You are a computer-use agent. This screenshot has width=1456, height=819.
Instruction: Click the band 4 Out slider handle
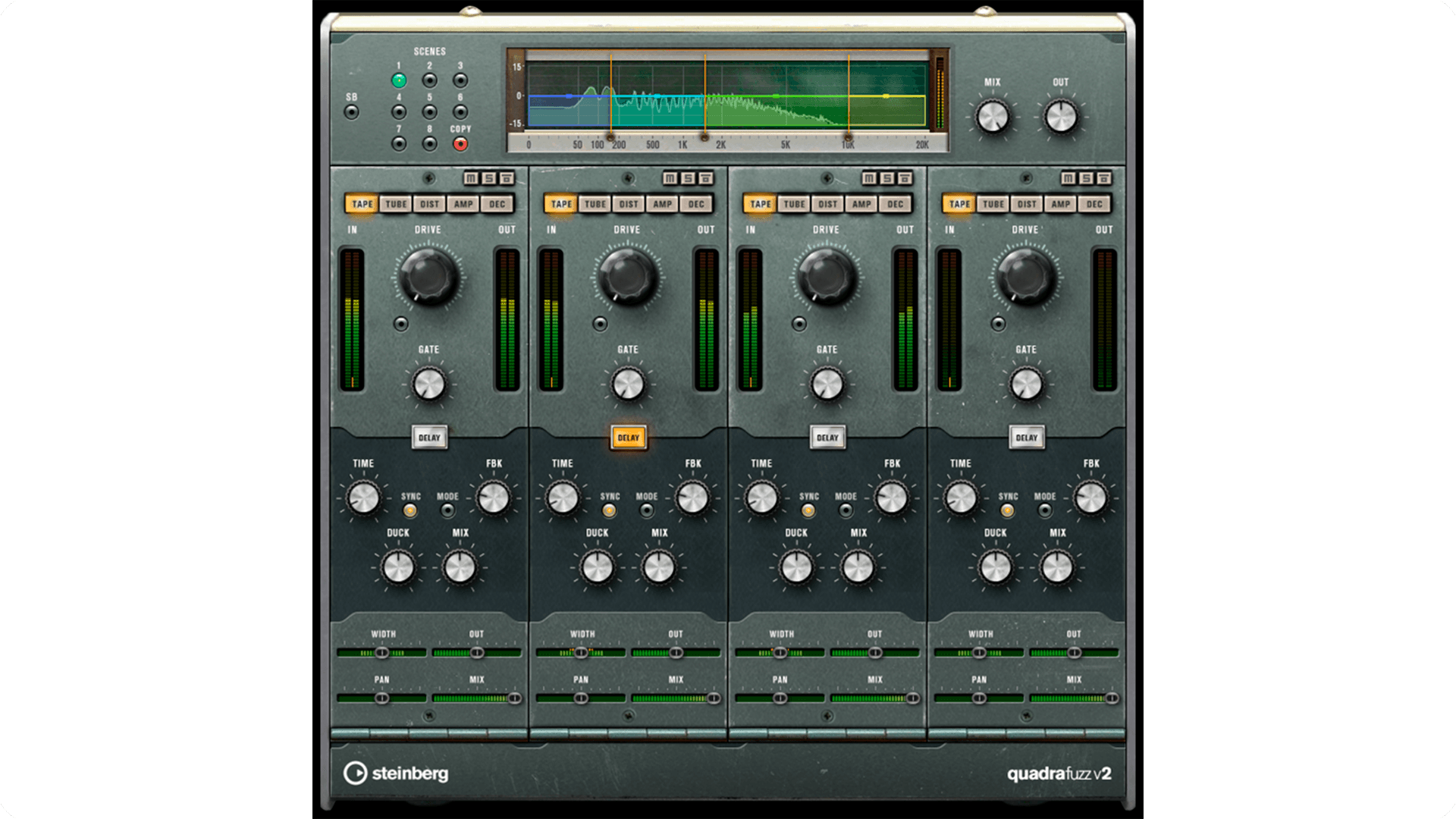click(x=1075, y=652)
